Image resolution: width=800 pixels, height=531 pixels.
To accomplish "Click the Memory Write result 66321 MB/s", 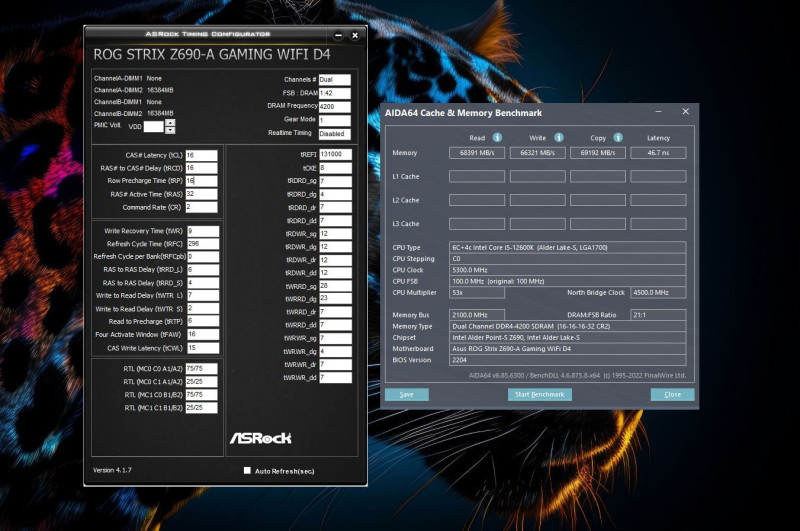I will coord(537,153).
